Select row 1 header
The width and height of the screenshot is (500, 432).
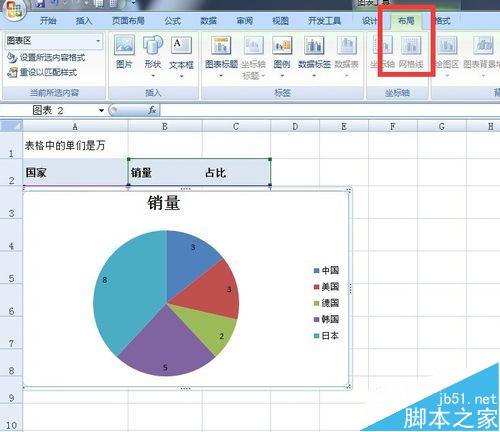click(11, 145)
